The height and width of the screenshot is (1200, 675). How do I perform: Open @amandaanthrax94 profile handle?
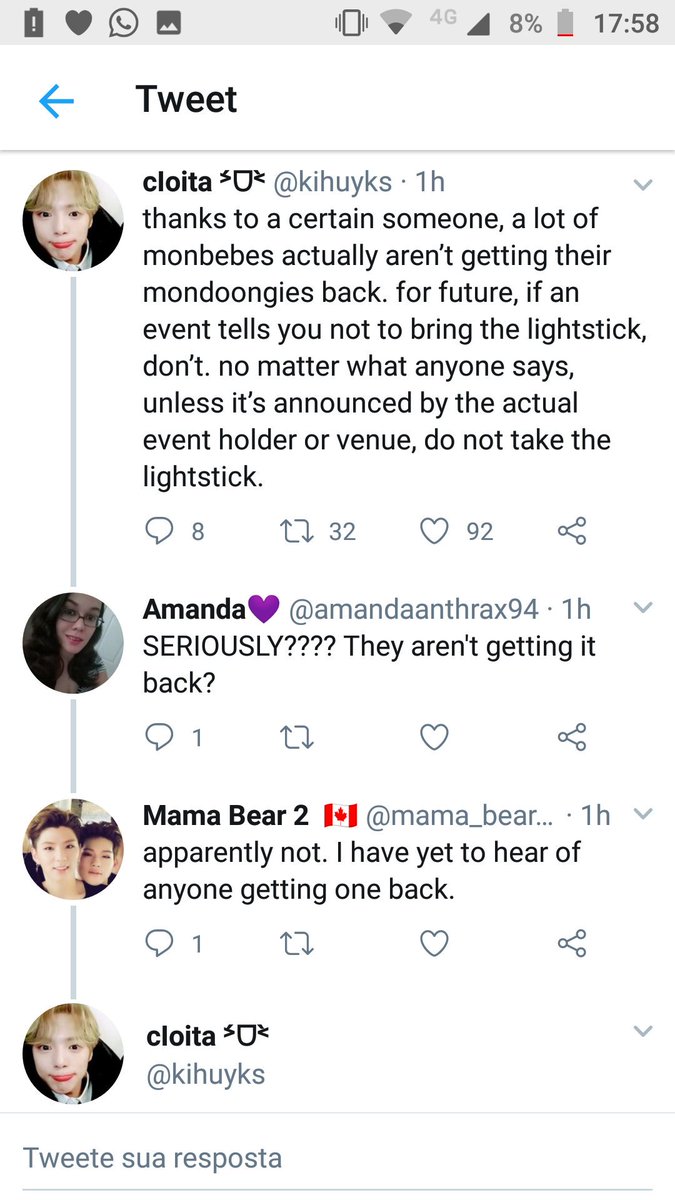click(x=413, y=608)
